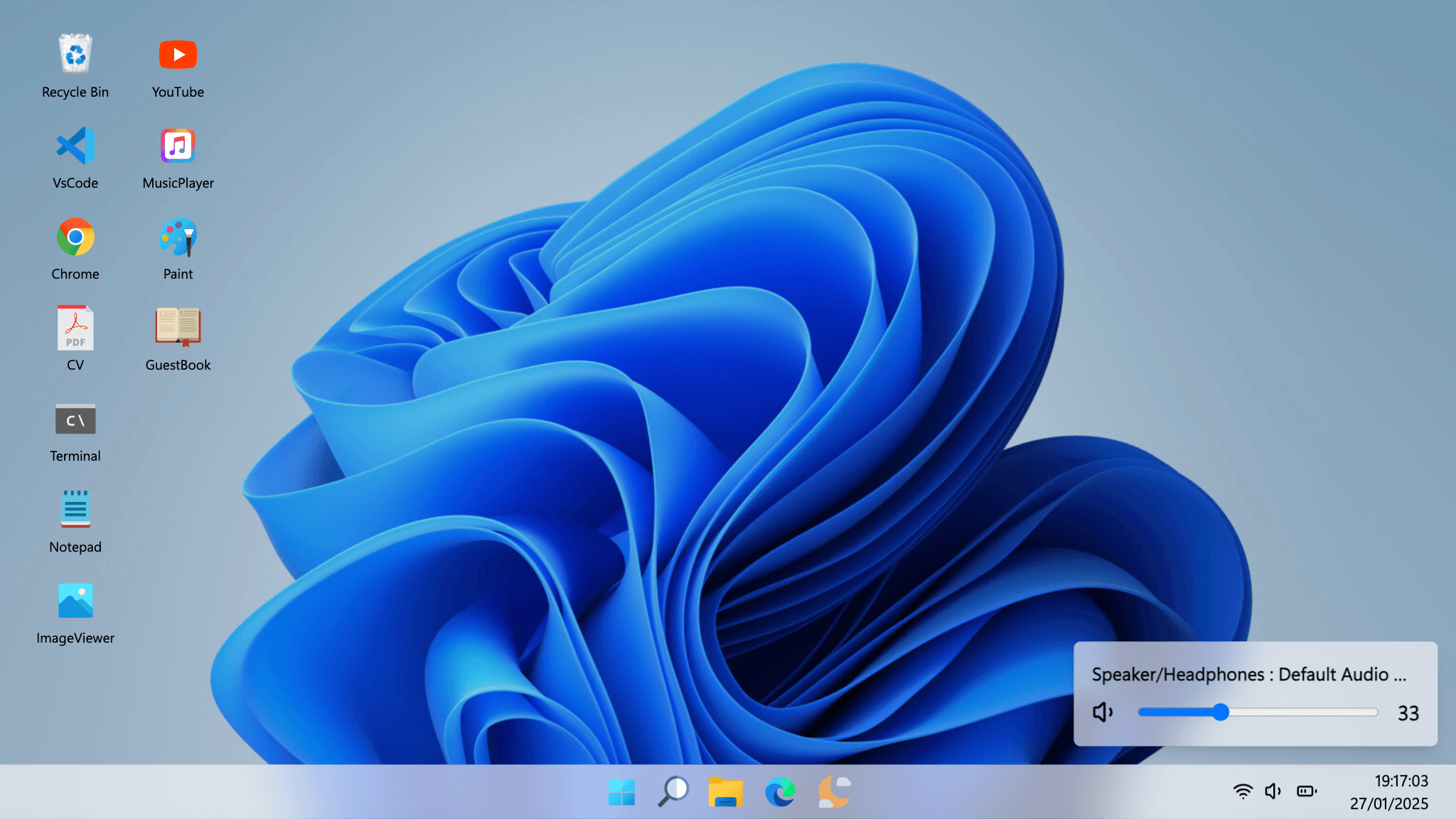Open VsCode
The width and height of the screenshot is (1456, 819).
pos(75,144)
